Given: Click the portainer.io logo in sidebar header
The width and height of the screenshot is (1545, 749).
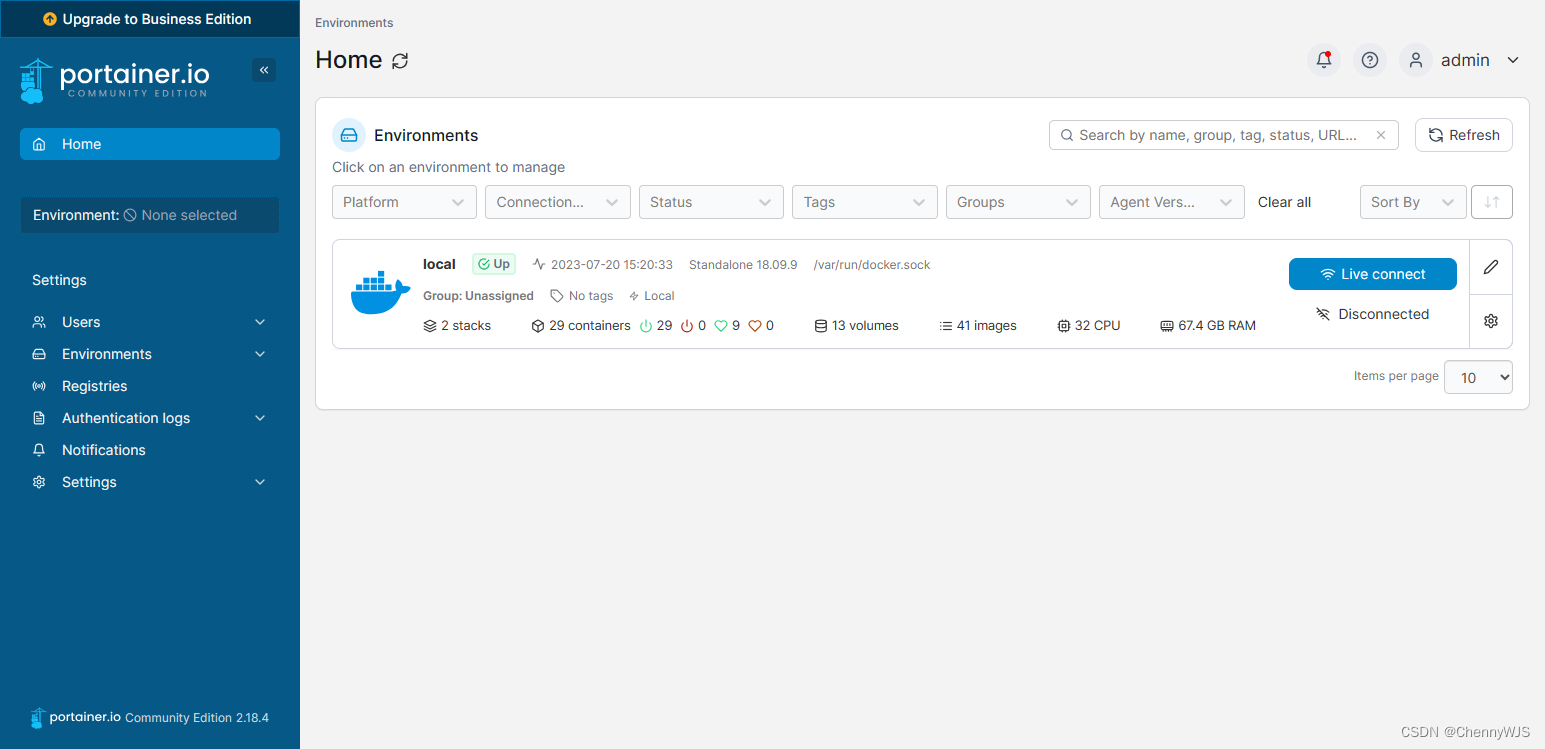Looking at the screenshot, I should click(x=114, y=80).
